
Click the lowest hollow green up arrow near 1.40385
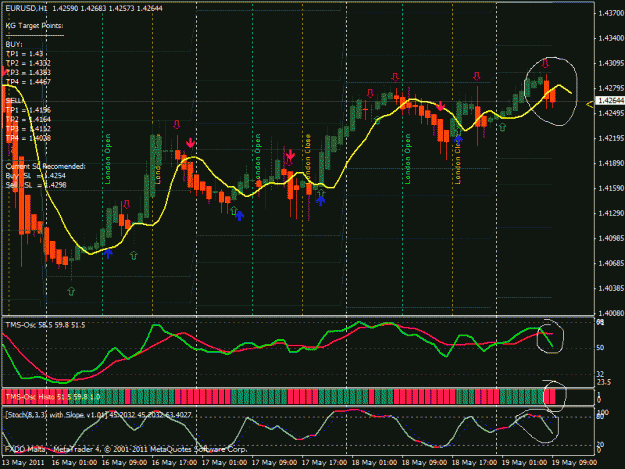[x=71, y=291]
